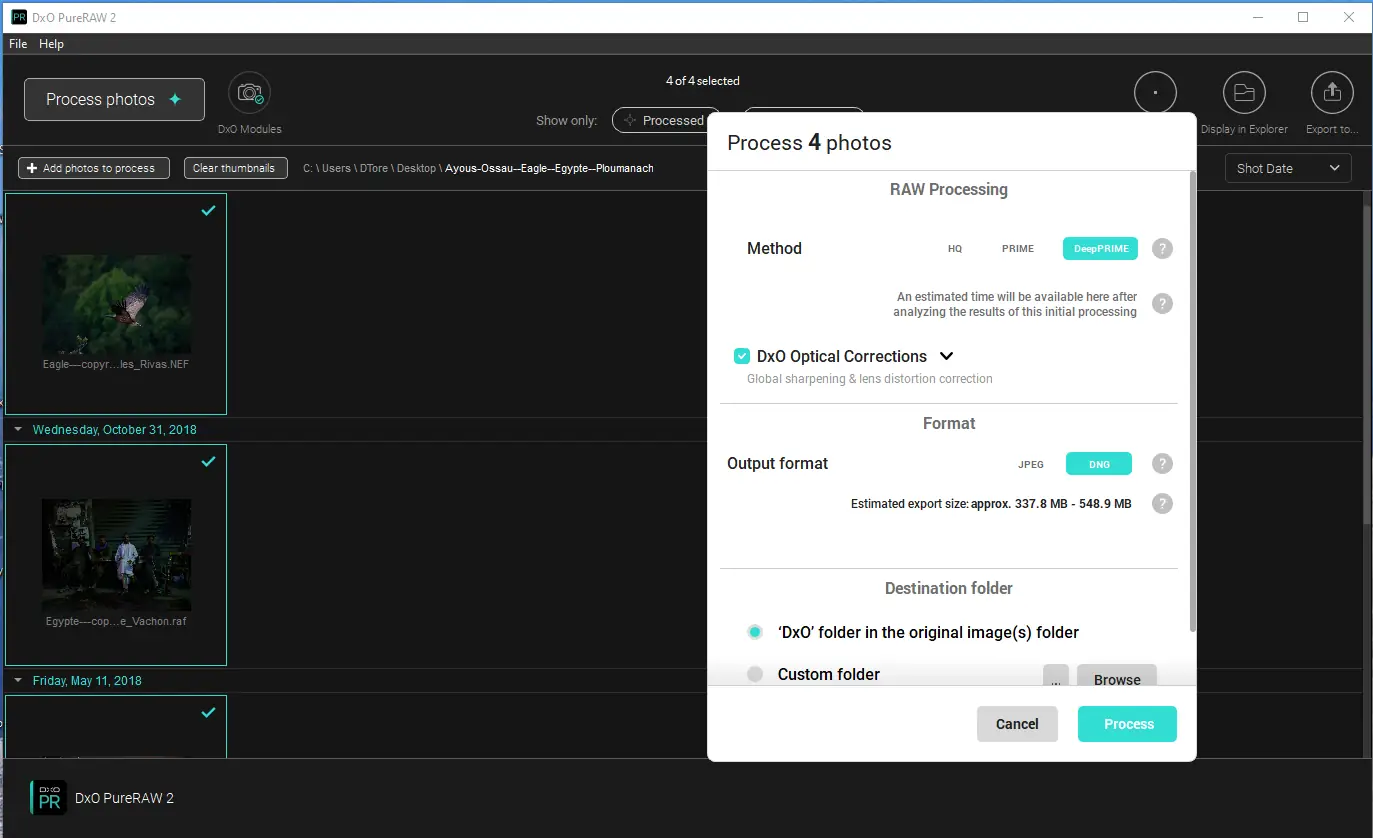Click the Export to upload icon
Screen dimensions: 1373x838
click(x=1332, y=93)
